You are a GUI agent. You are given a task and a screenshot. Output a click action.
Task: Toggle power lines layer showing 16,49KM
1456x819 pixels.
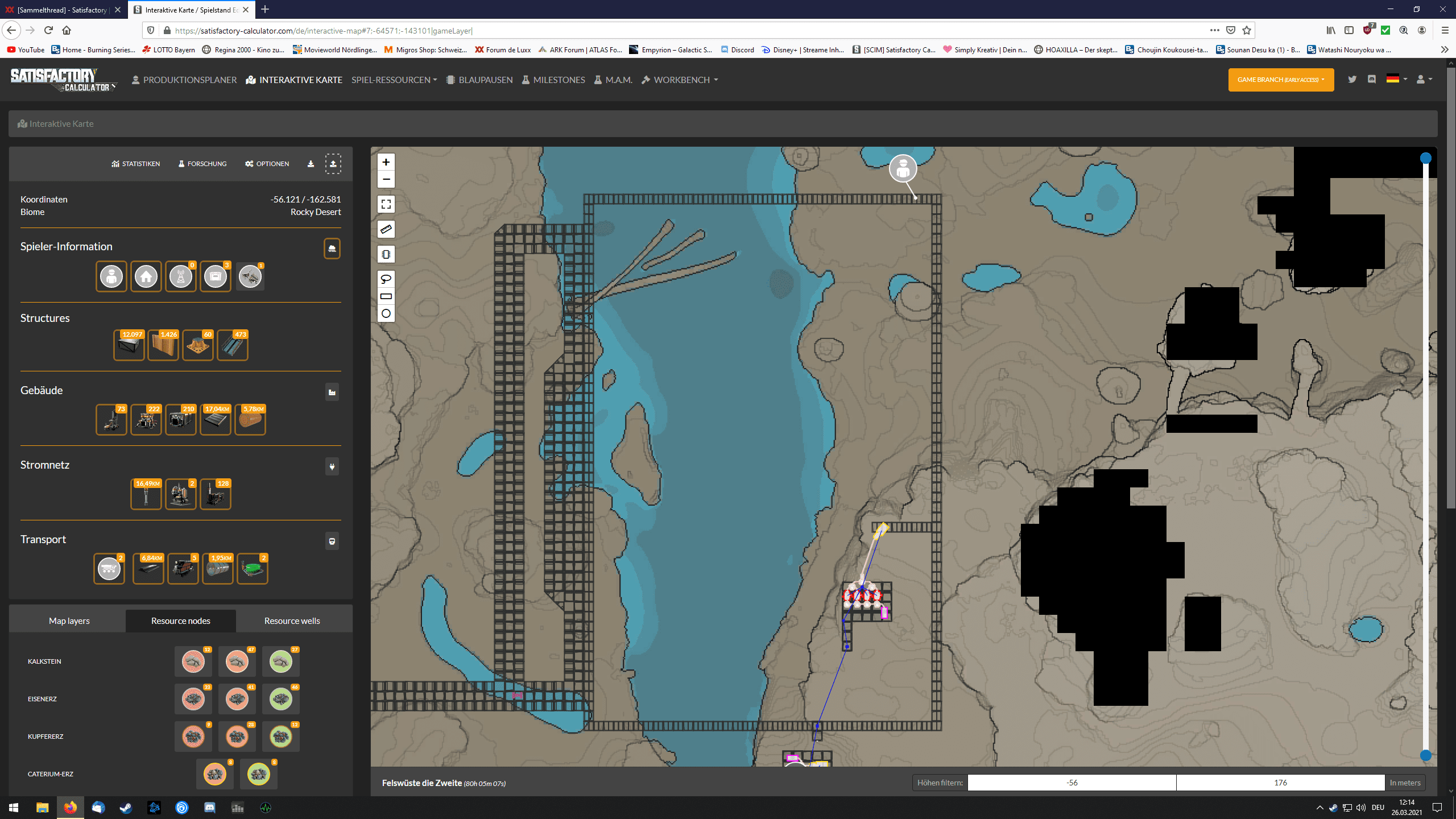click(x=146, y=494)
